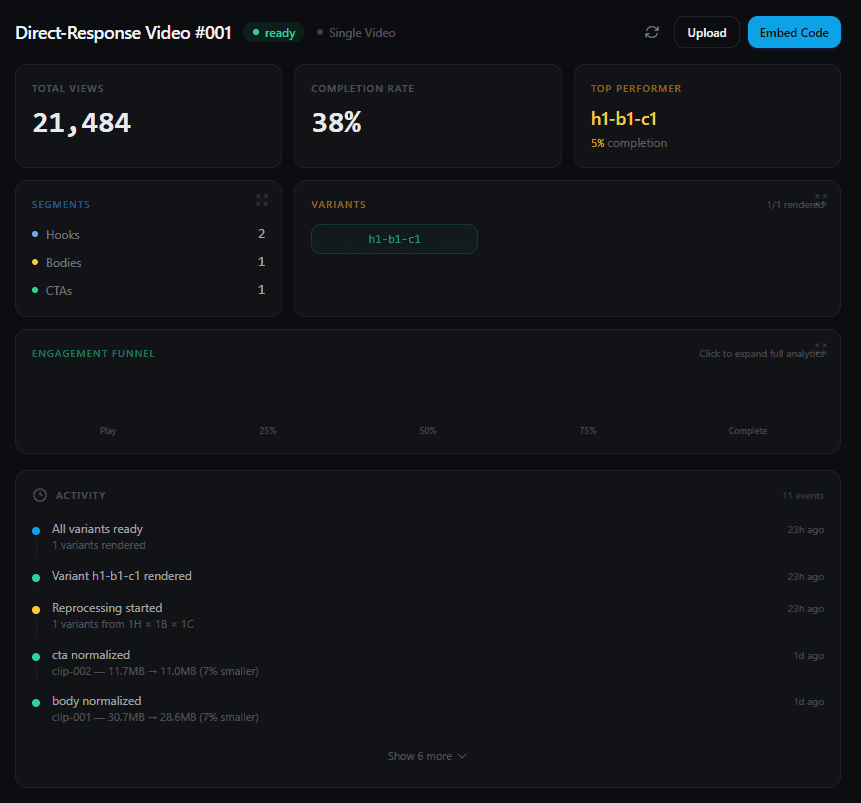Image resolution: width=861 pixels, height=803 pixels.
Task: Open the Upload dialog
Action: coord(706,32)
